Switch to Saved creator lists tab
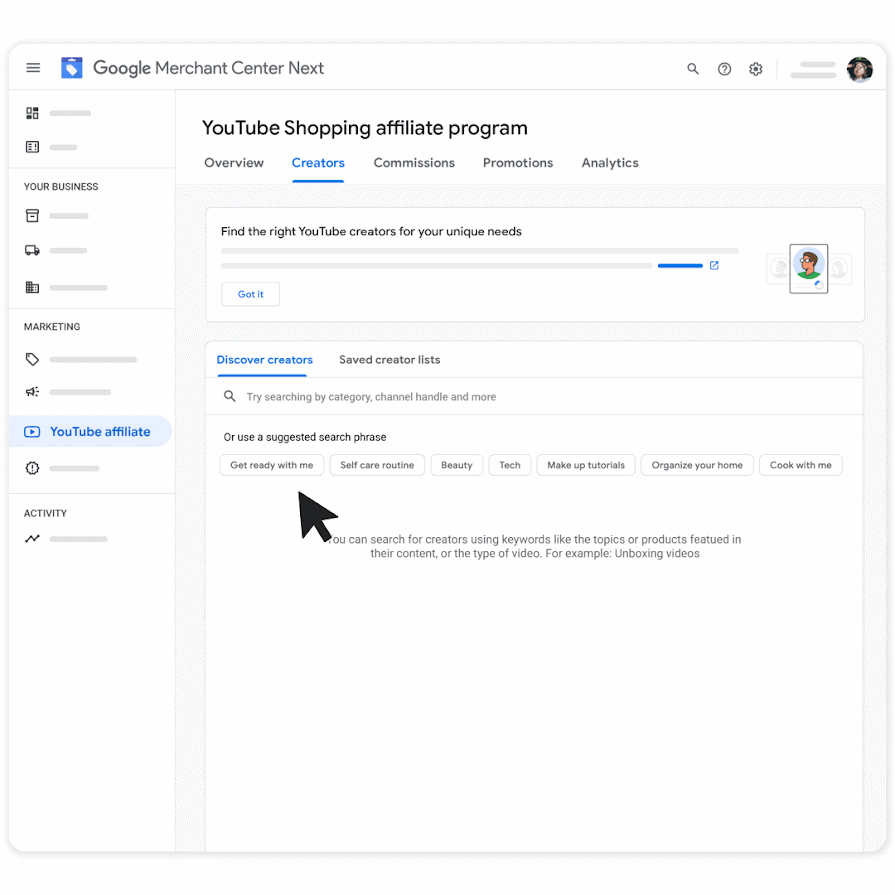This screenshot has width=895, height=895. [x=390, y=360]
